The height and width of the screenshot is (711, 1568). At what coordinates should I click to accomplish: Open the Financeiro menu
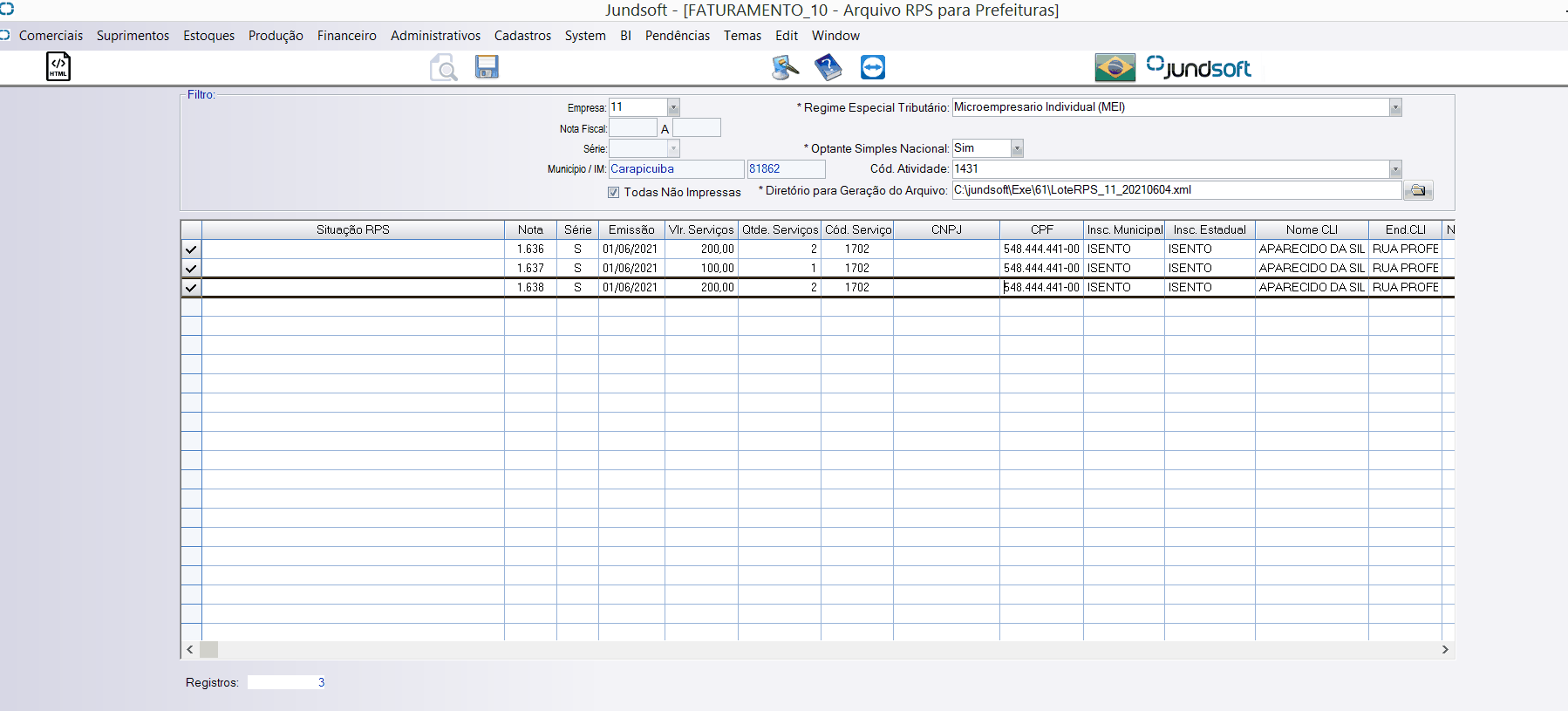click(x=347, y=36)
